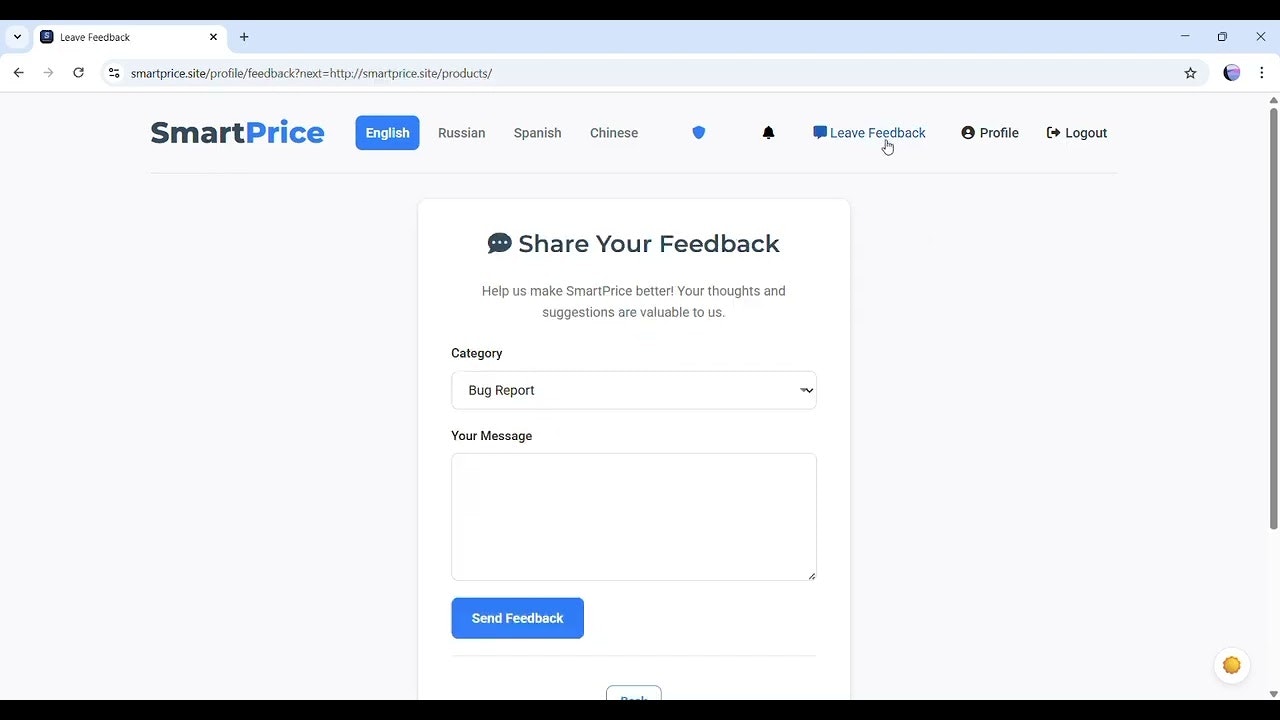The width and height of the screenshot is (1280, 720).
Task: Expand the Category dropdown showing Bug Report
Action: pos(634,390)
